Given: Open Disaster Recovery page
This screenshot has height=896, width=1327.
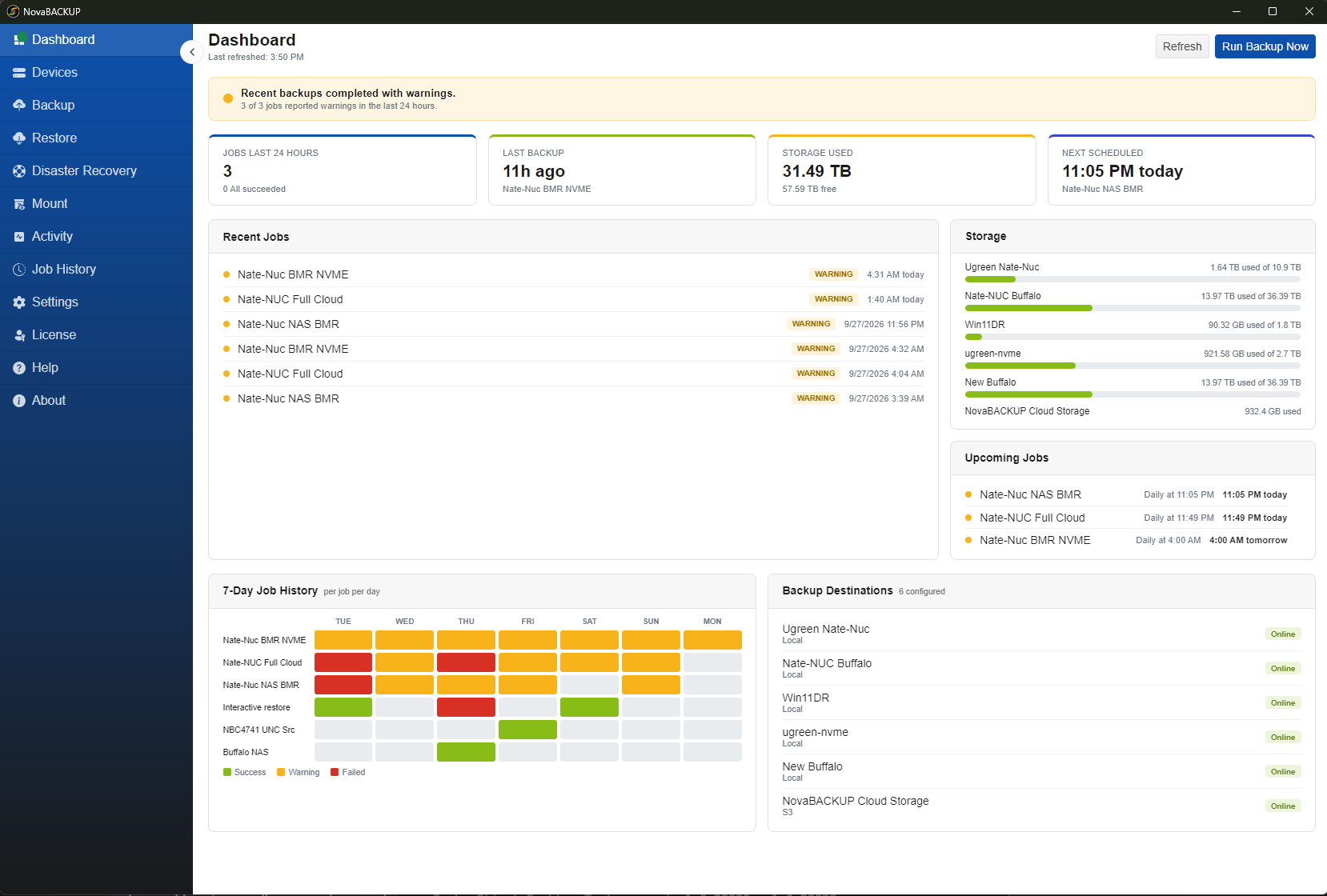Looking at the screenshot, I should pyautogui.click(x=96, y=171).
